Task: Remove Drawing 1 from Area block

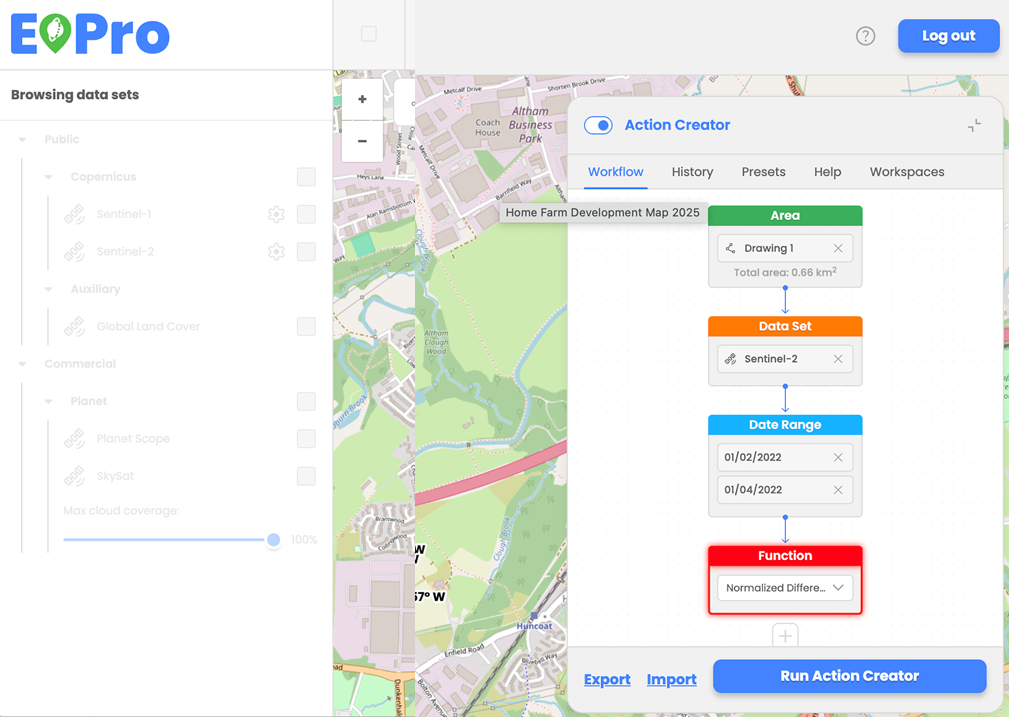Action: click(838, 248)
